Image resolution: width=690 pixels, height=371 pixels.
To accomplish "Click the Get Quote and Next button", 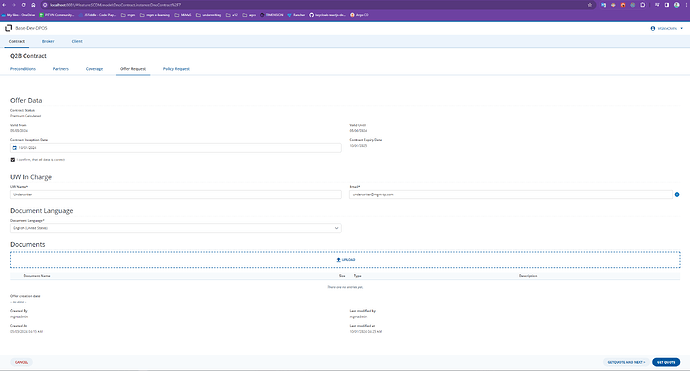I will coord(626,362).
